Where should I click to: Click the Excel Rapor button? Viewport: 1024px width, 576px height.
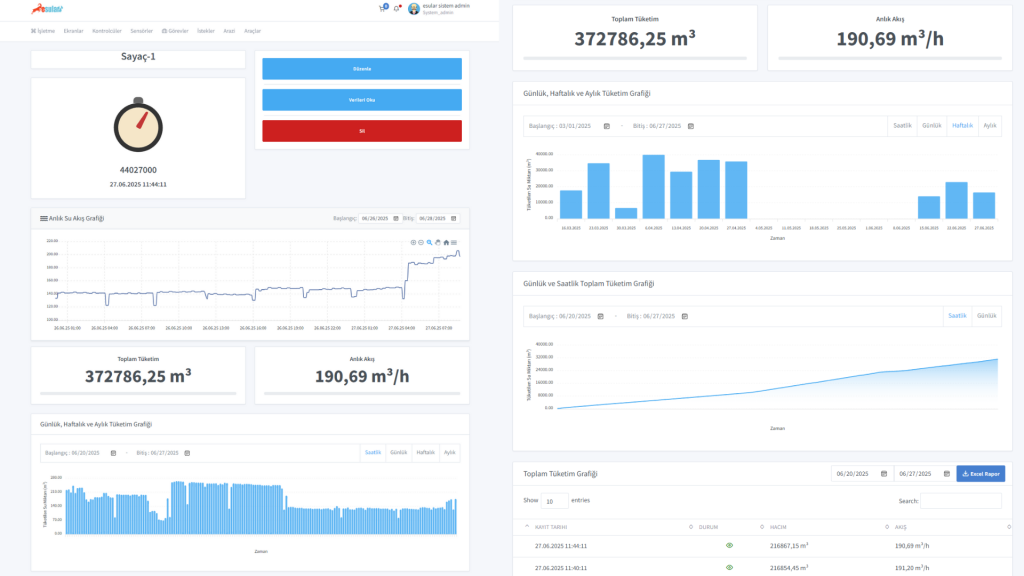point(982,473)
